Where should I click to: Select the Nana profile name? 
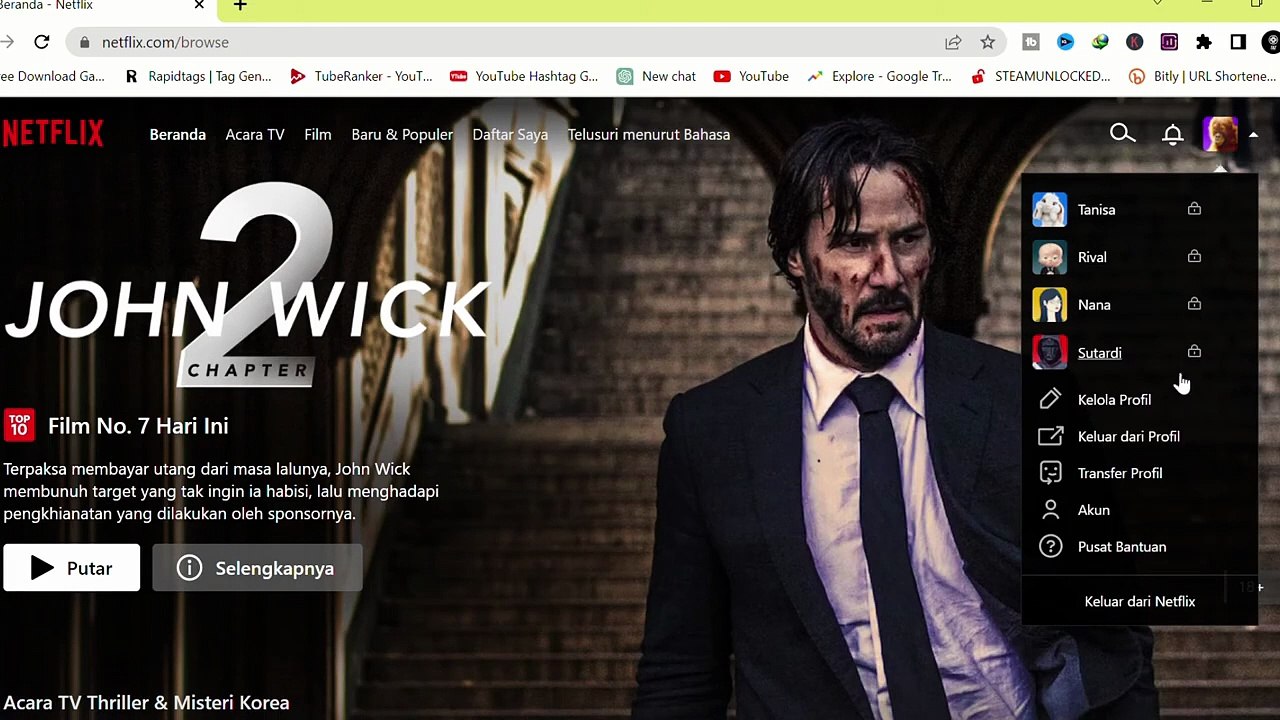[1094, 305]
